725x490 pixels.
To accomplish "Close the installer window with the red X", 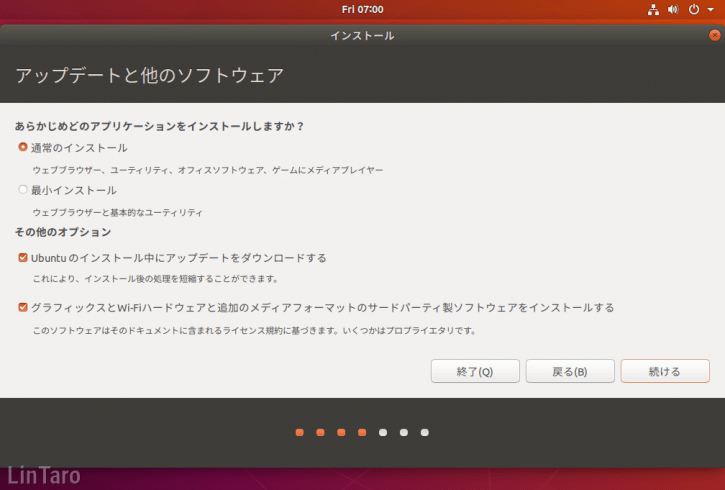I will coord(714,35).
